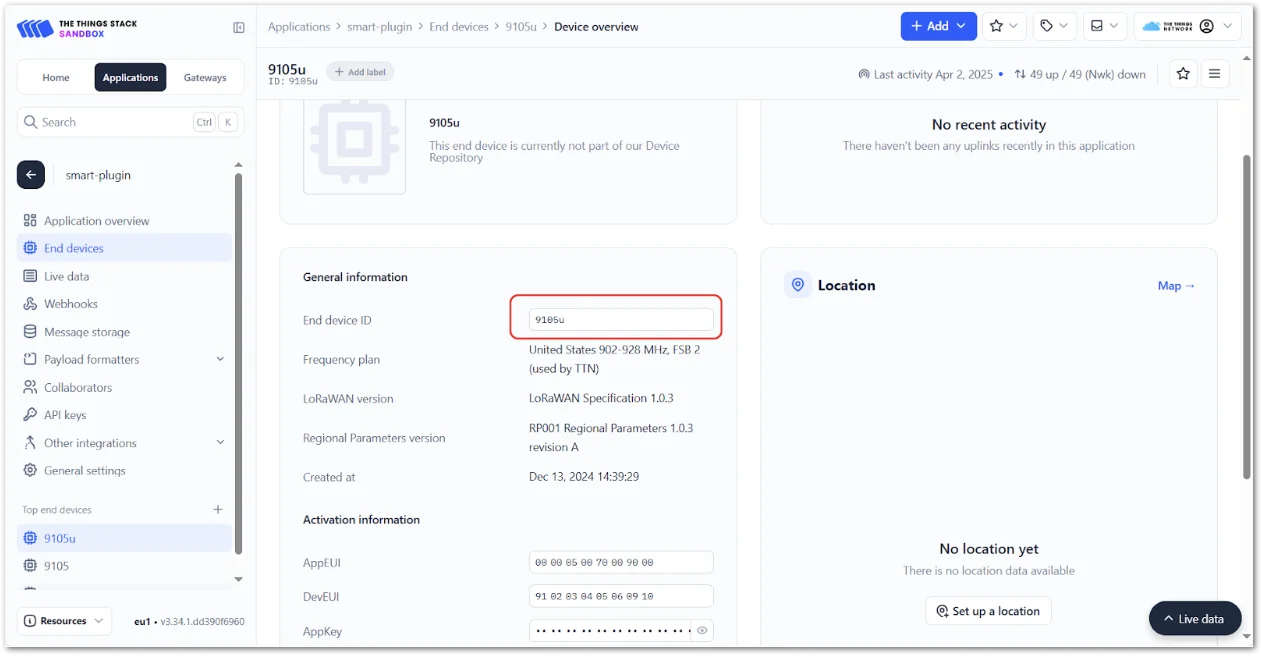Open General settings in sidebar
1262x656 pixels.
click(124, 470)
